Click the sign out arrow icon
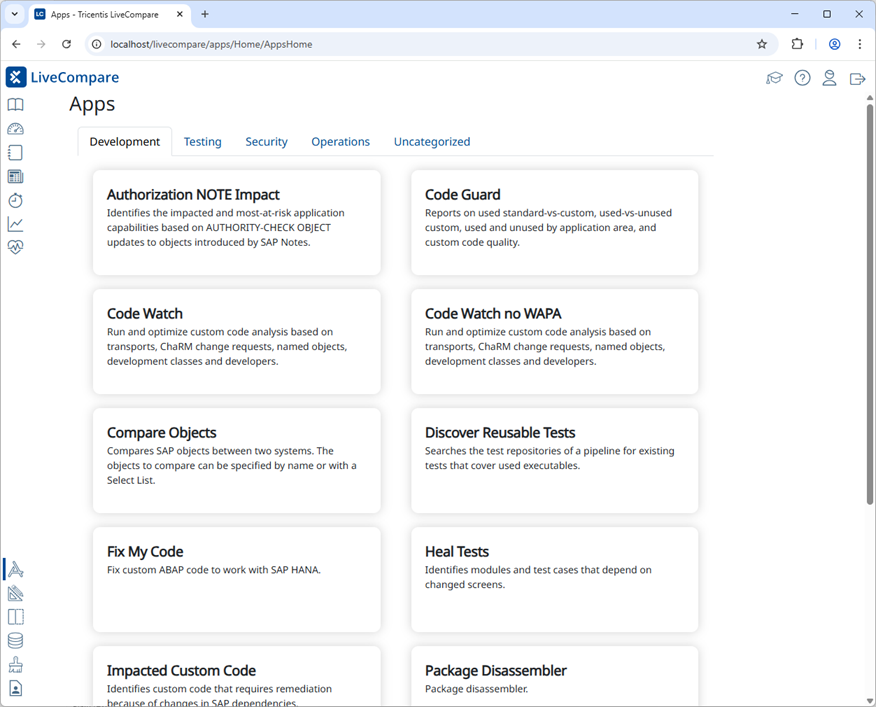 click(x=857, y=78)
